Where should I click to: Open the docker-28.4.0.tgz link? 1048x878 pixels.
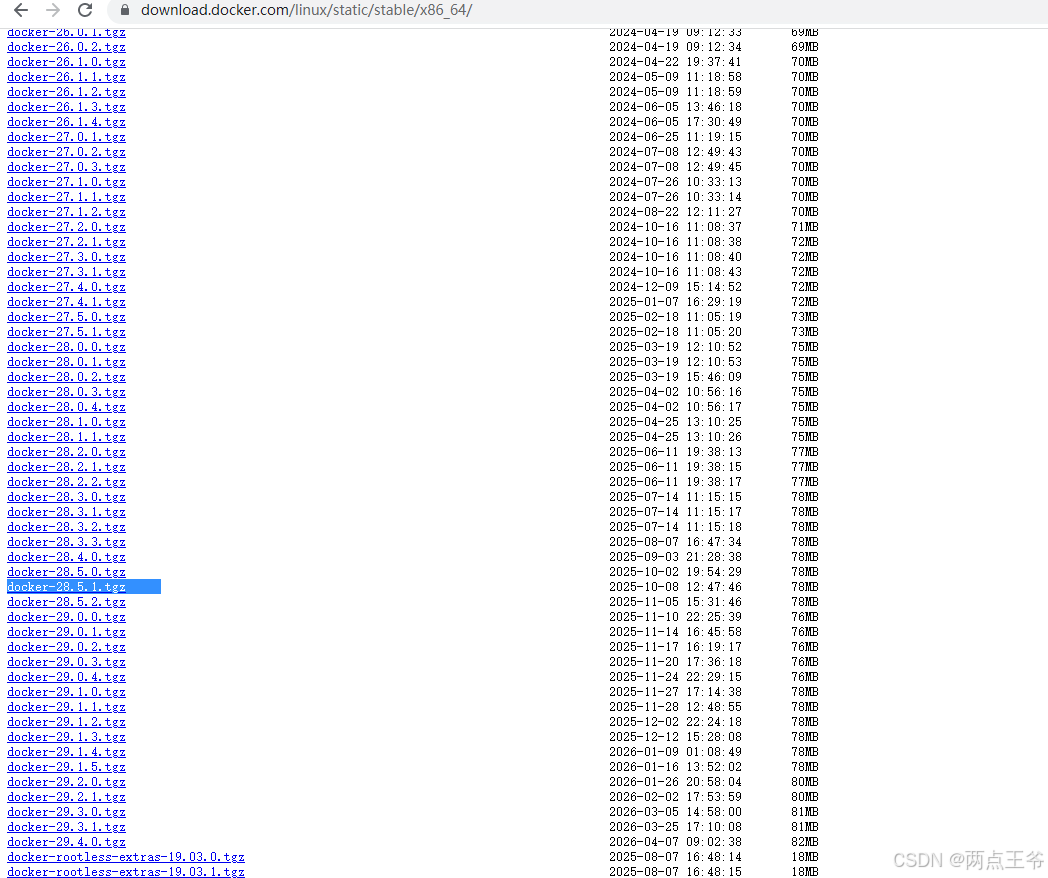66,557
